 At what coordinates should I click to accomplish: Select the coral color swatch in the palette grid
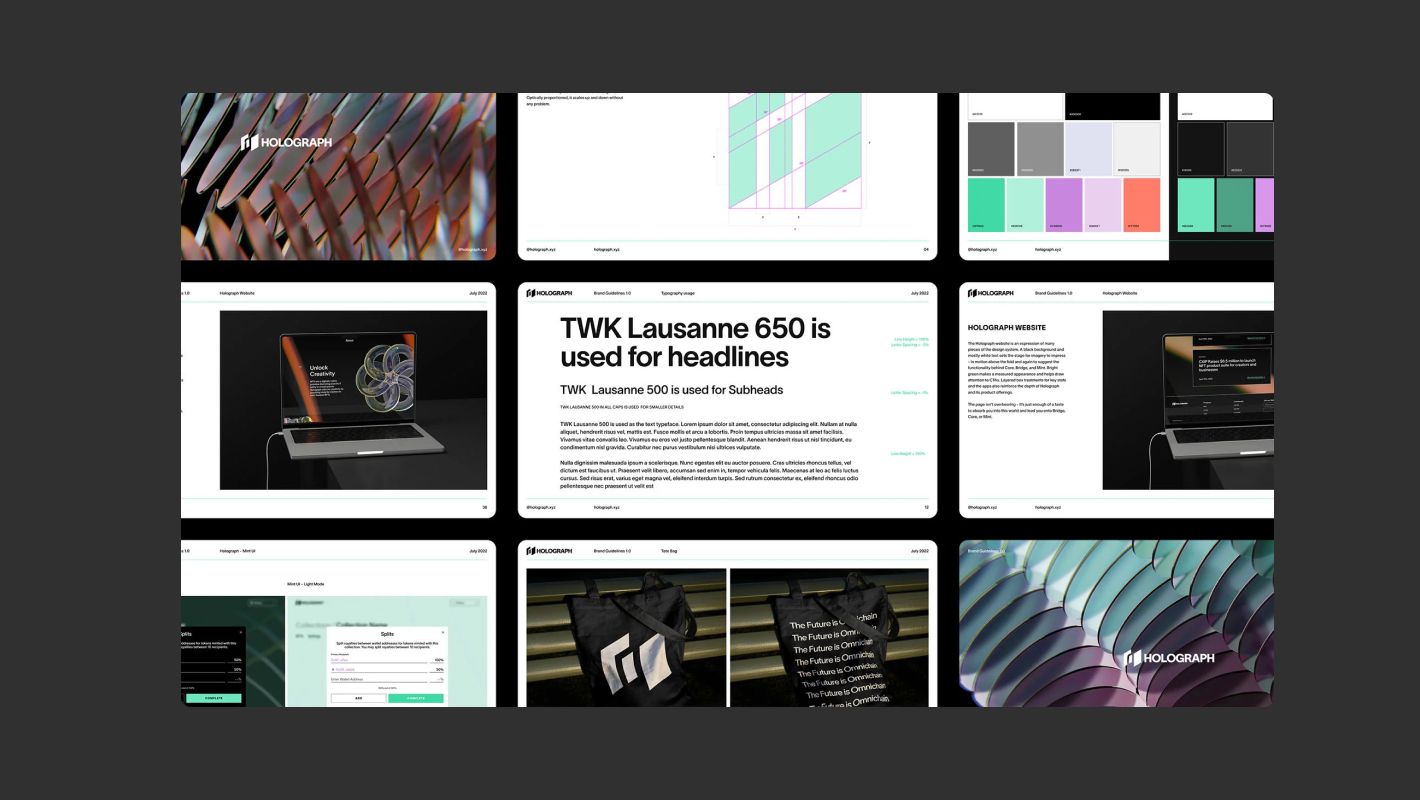pyautogui.click(x=1141, y=204)
